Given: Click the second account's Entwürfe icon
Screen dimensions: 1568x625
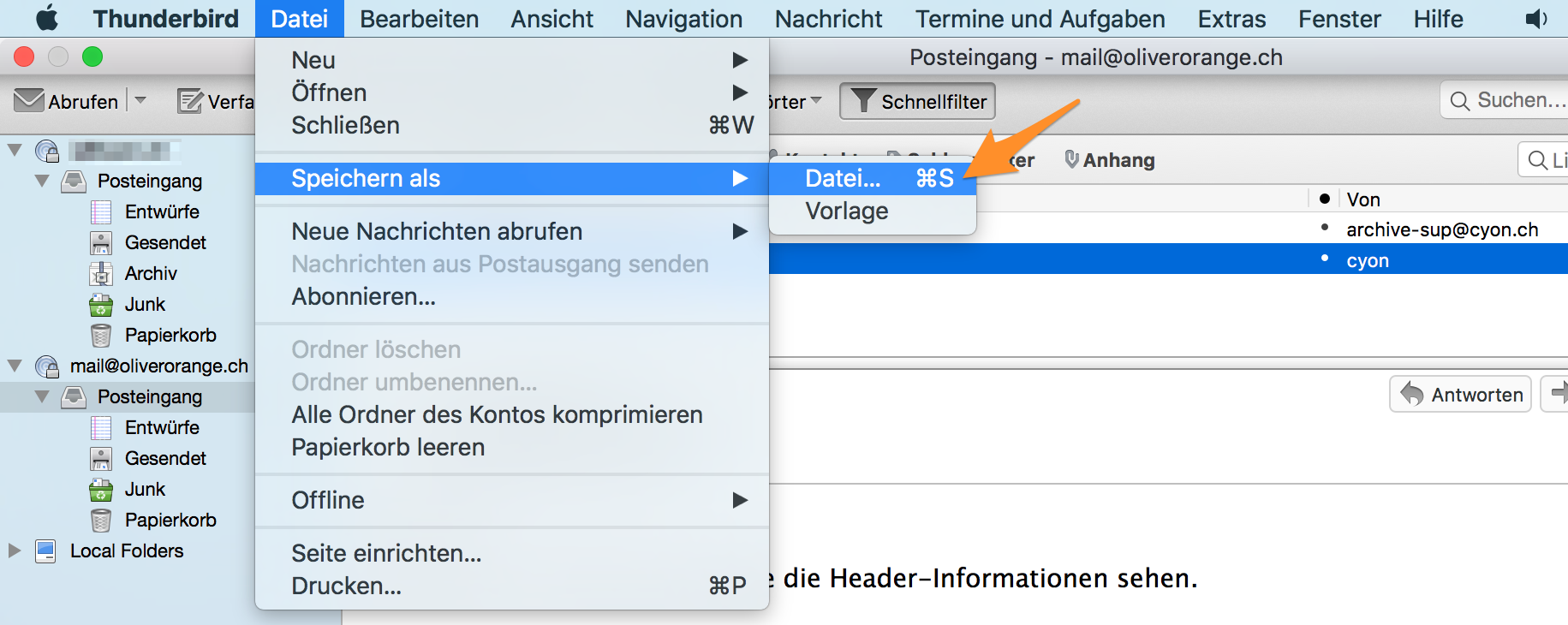Looking at the screenshot, I should 101,427.
